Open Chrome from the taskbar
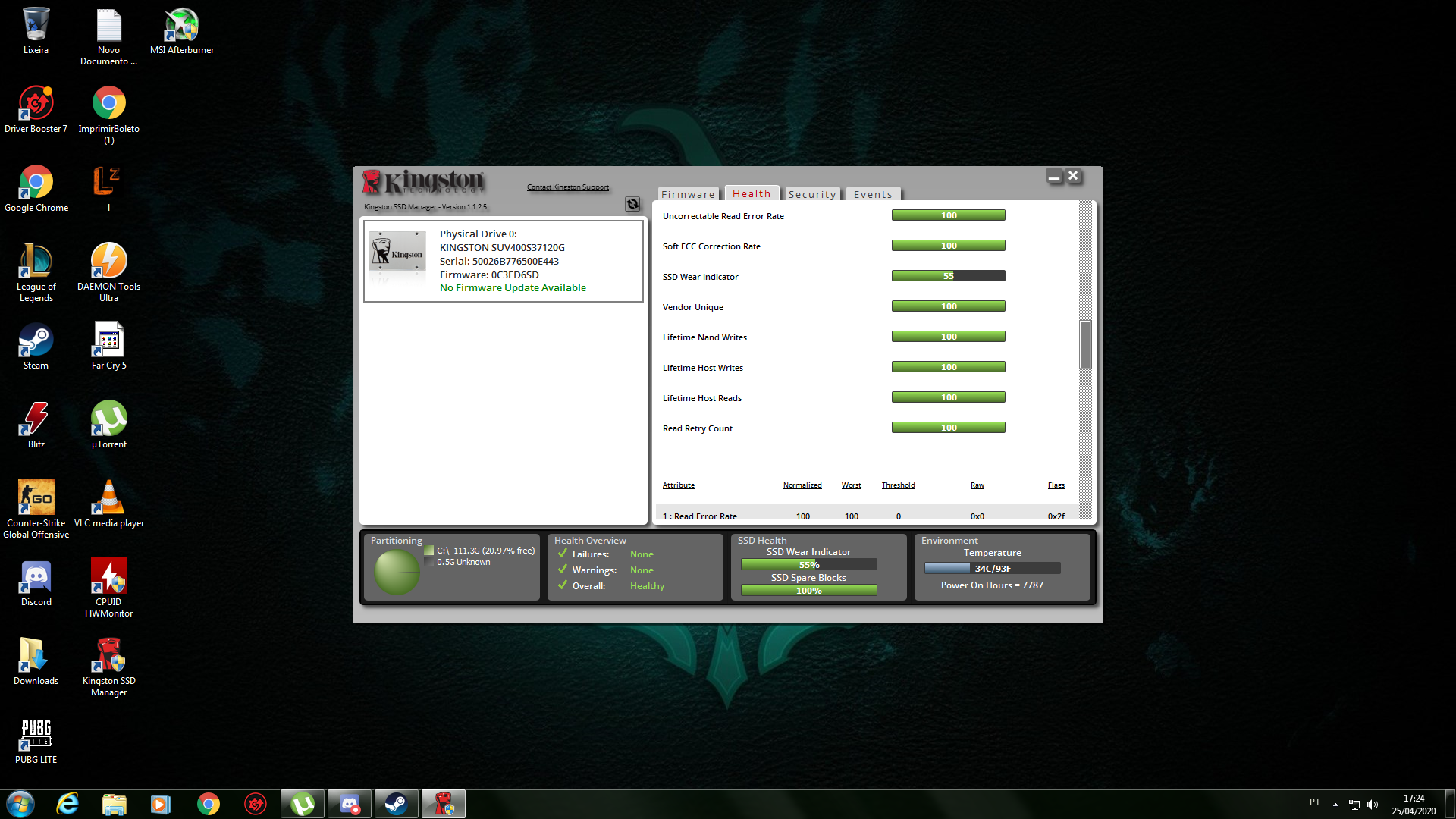Screen dimensions: 1456x819 [208, 804]
